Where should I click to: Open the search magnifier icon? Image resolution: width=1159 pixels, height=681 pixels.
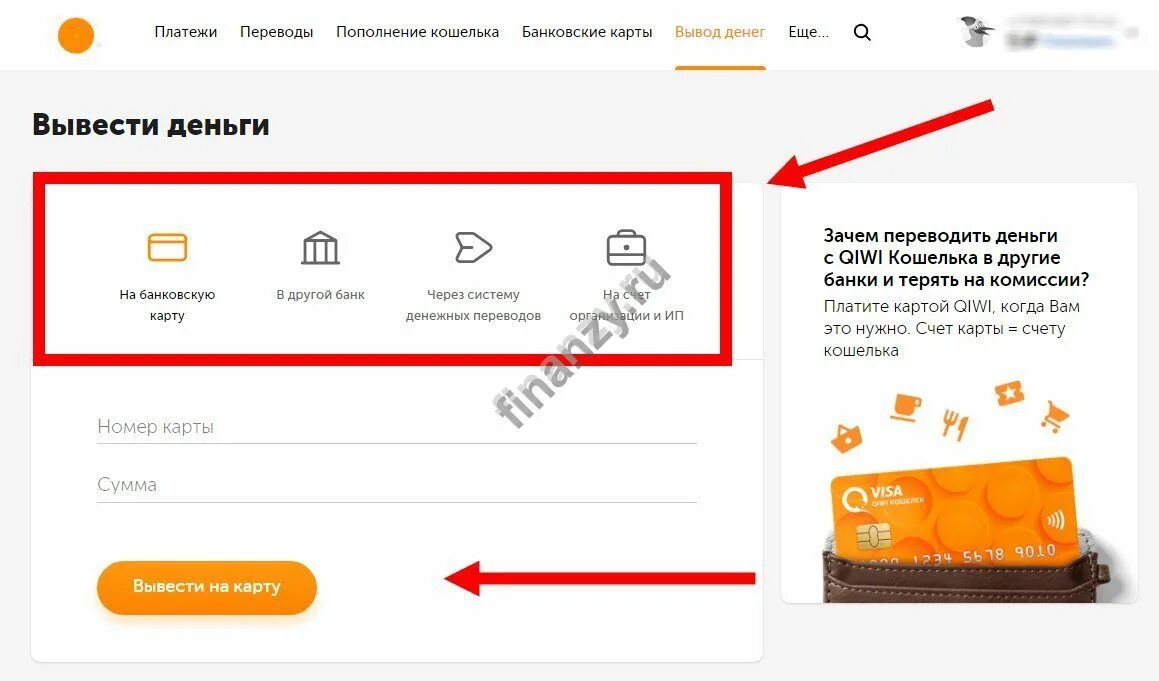pyautogui.click(x=862, y=33)
